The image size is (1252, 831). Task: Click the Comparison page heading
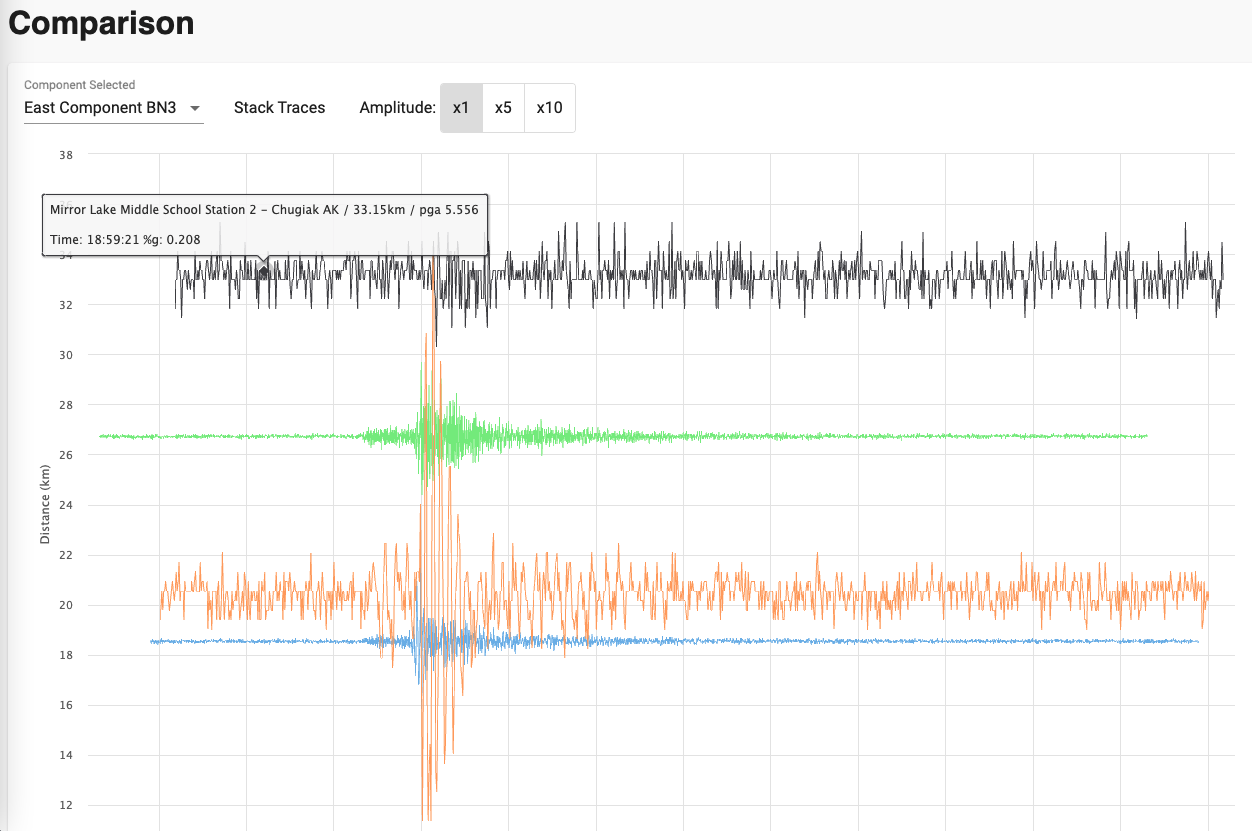pos(101,23)
